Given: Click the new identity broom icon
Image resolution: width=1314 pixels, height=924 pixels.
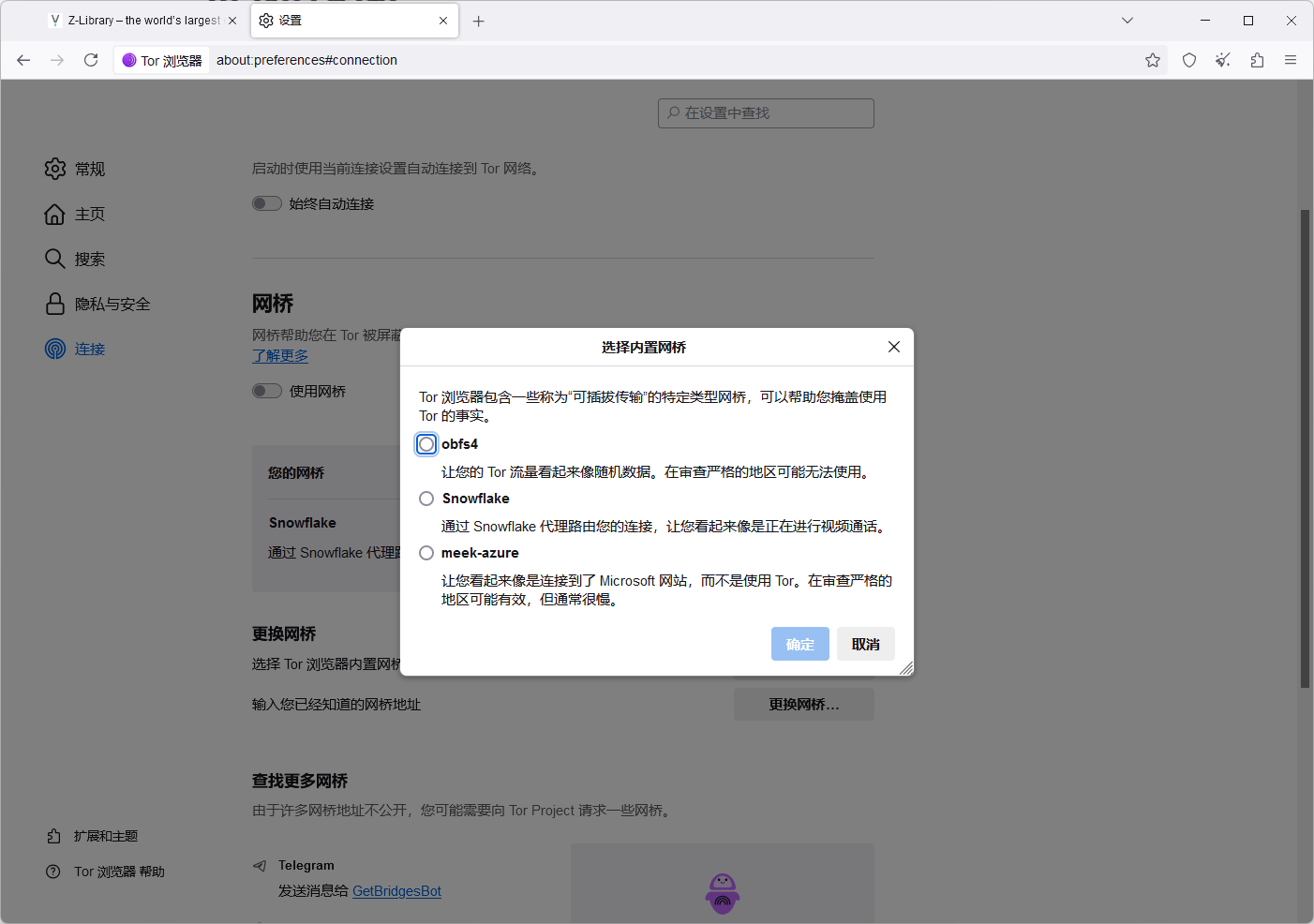Looking at the screenshot, I should pyautogui.click(x=1223, y=60).
